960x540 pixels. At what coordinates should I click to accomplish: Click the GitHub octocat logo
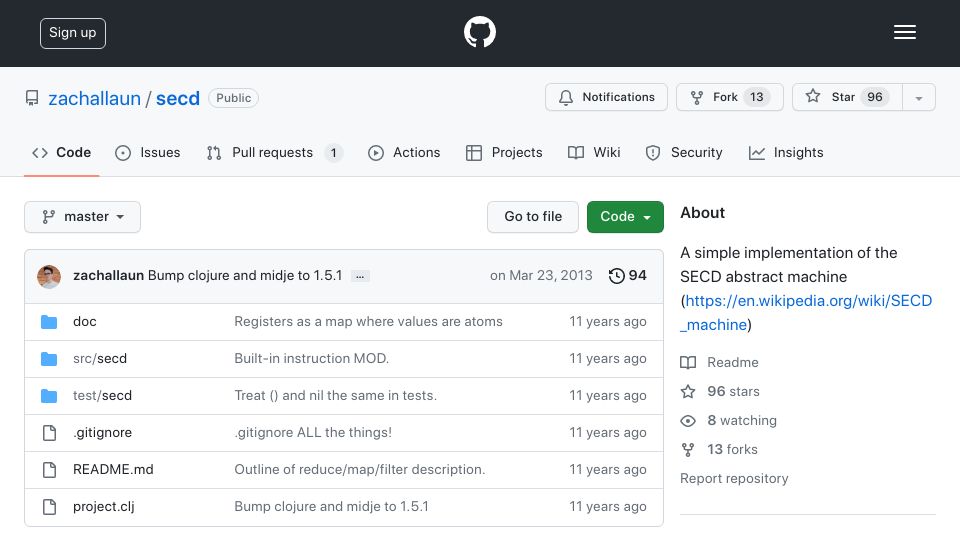coord(479,32)
